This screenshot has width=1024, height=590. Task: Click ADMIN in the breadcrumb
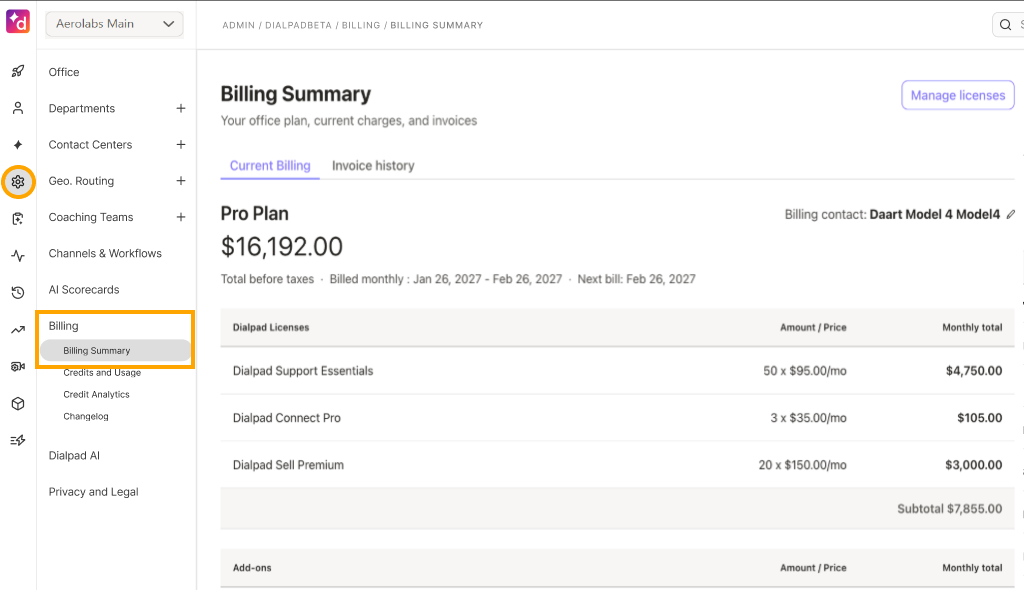(x=238, y=25)
